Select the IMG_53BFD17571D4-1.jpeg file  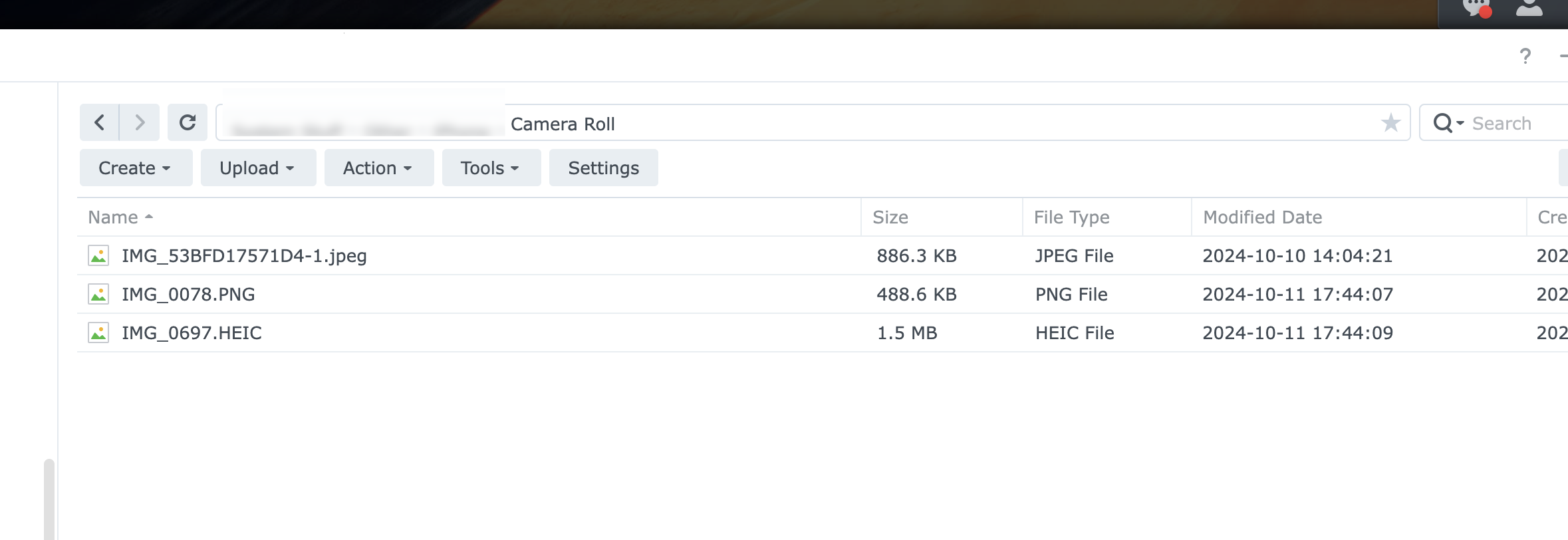(x=244, y=256)
